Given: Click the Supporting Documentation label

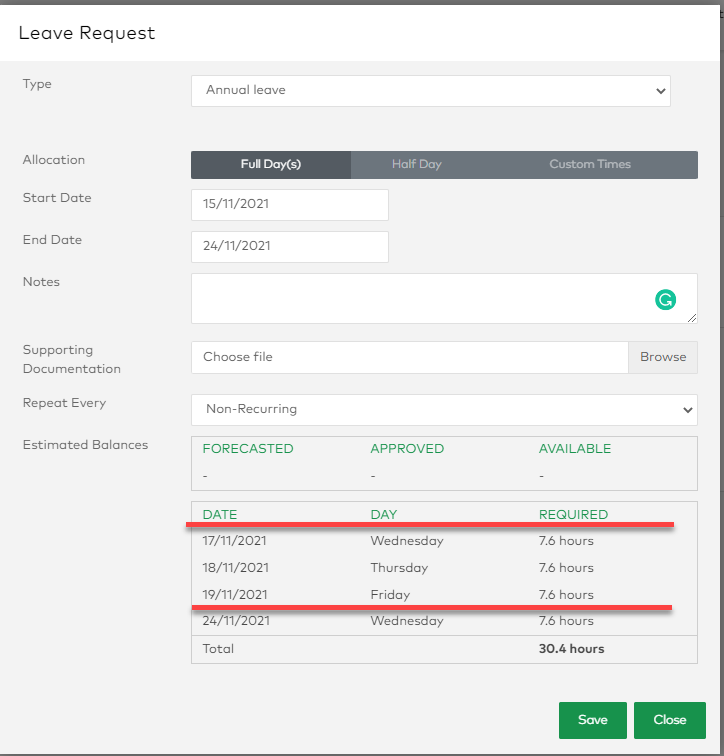Looking at the screenshot, I should tap(72, 359).
